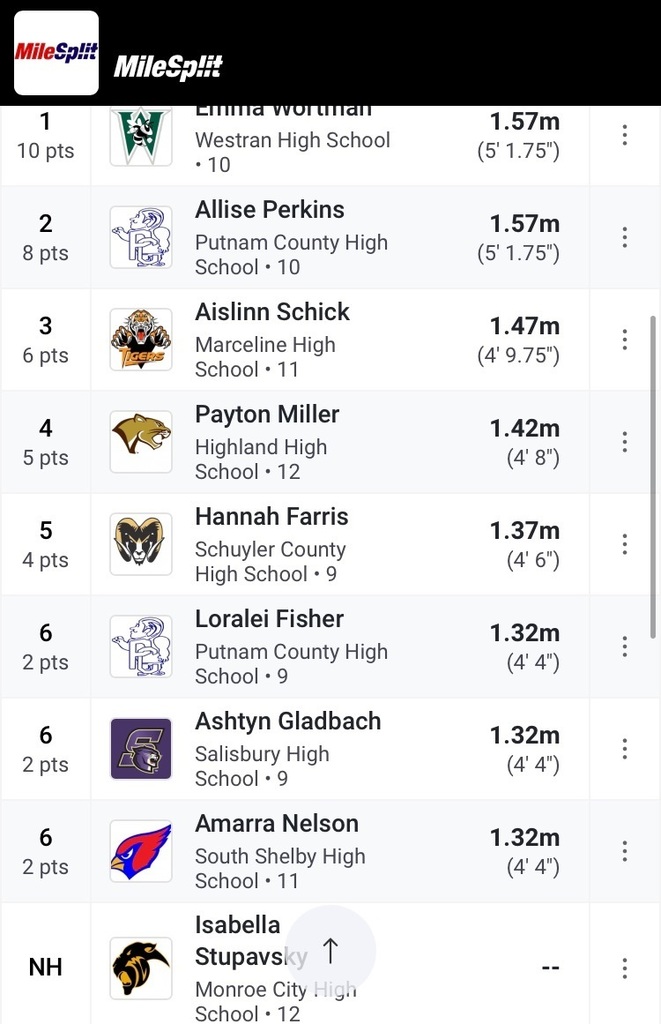Tap the scroll-to-top arrow button
The image size is (661, 1024).
pyautogui.click(x=330, y=950)
